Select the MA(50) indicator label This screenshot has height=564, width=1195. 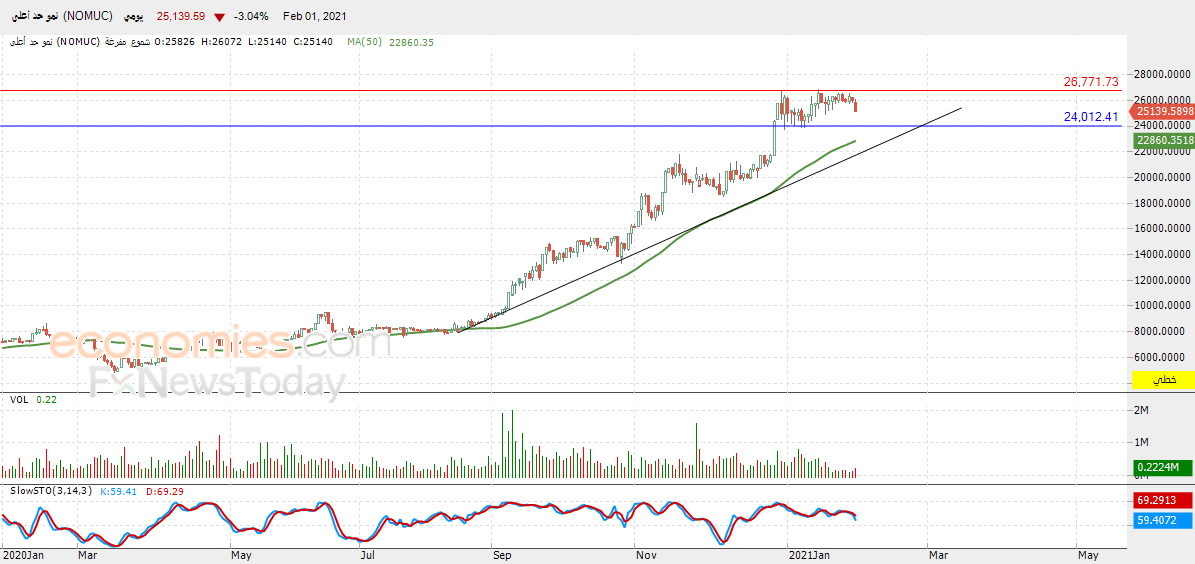click(364, 42)
